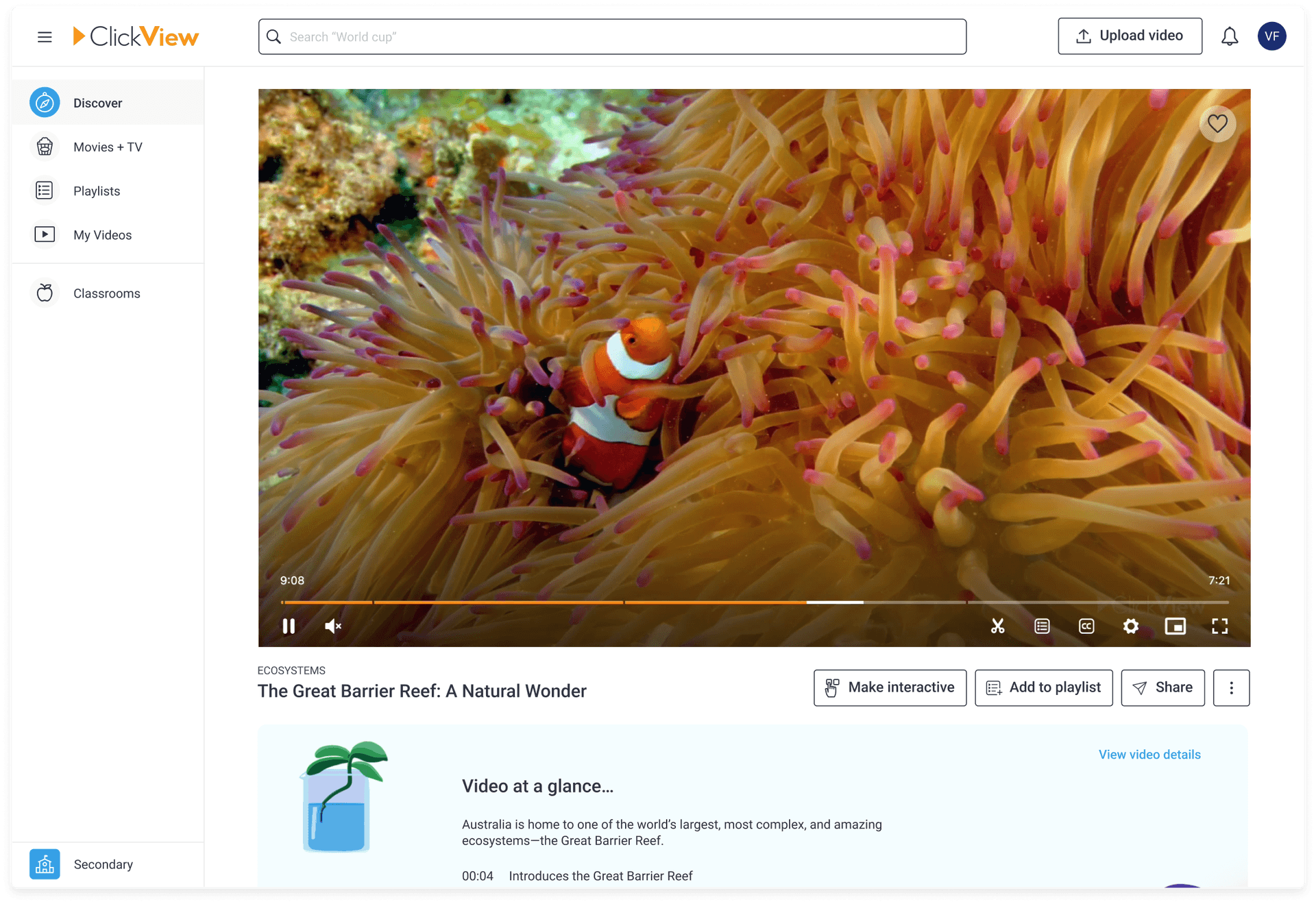
Task: Open the Classrooms section
Action: 106,293
